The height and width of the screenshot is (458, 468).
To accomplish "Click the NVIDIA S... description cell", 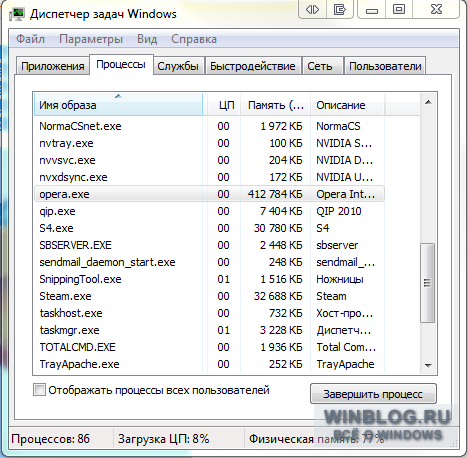I will coord(344,143).
